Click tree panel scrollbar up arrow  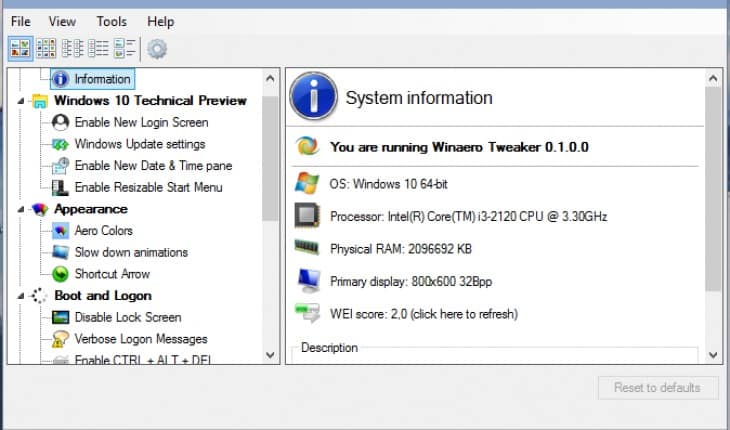pos(270,79)
